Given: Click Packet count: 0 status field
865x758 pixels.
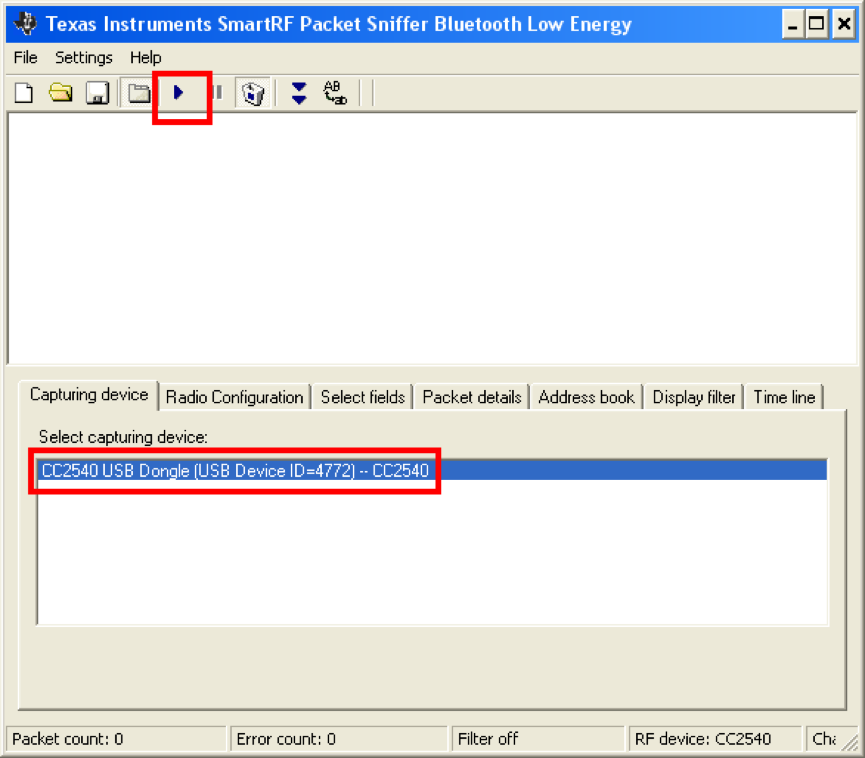Looking at the screenshot, I should (116, 739).
